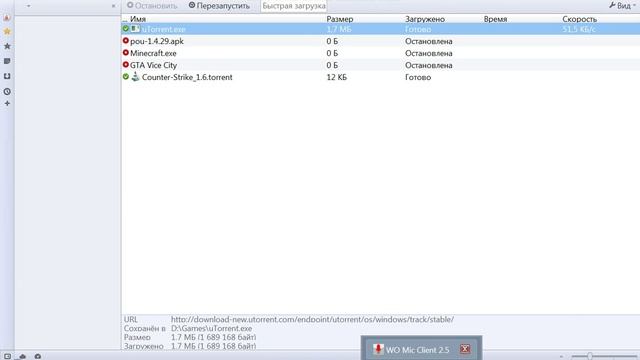Click the third status bar icon
Viewport: 640px width, 360px height.
coord(38,356)
